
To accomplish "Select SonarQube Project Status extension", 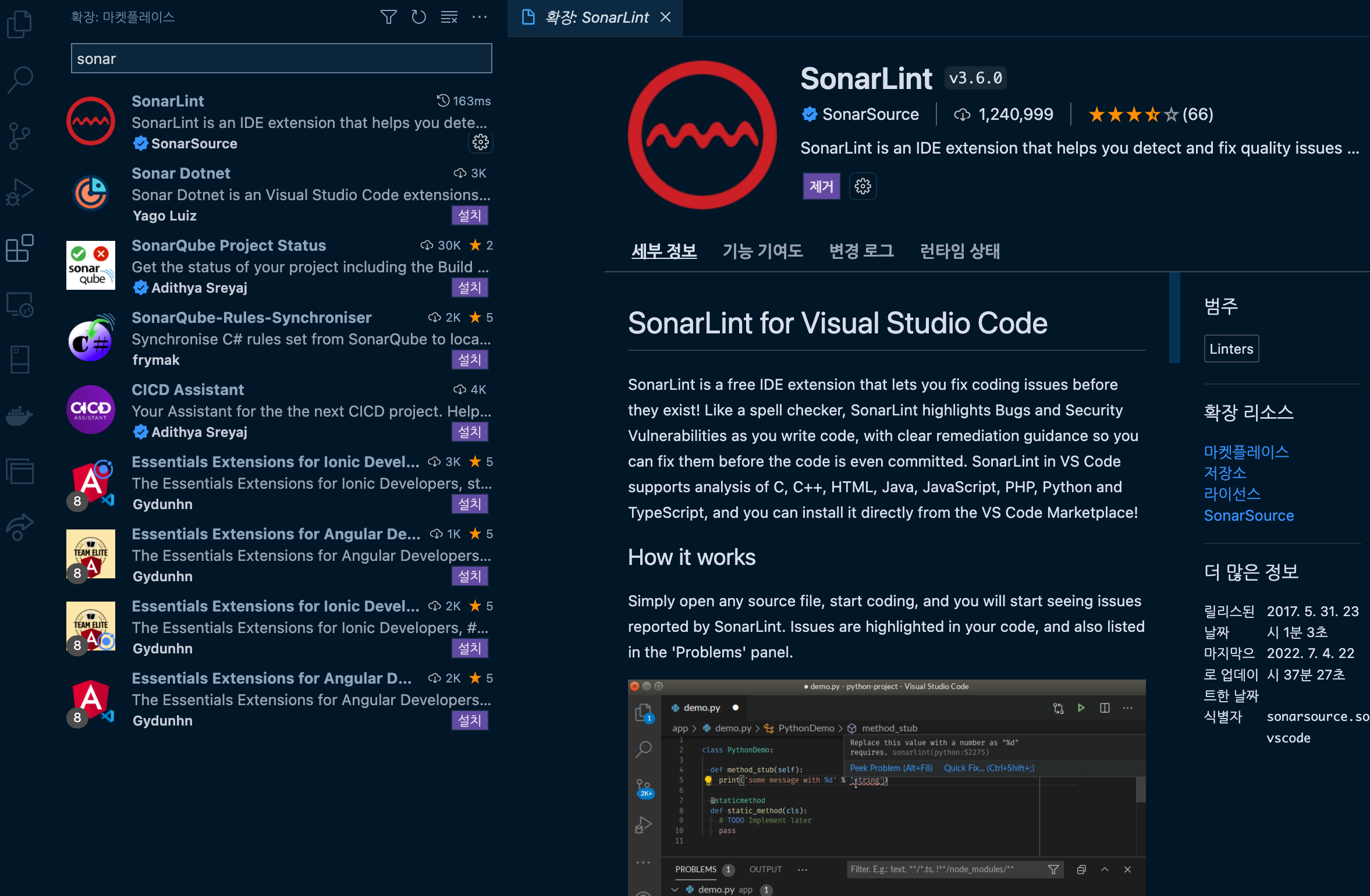I will coord(281,266).
